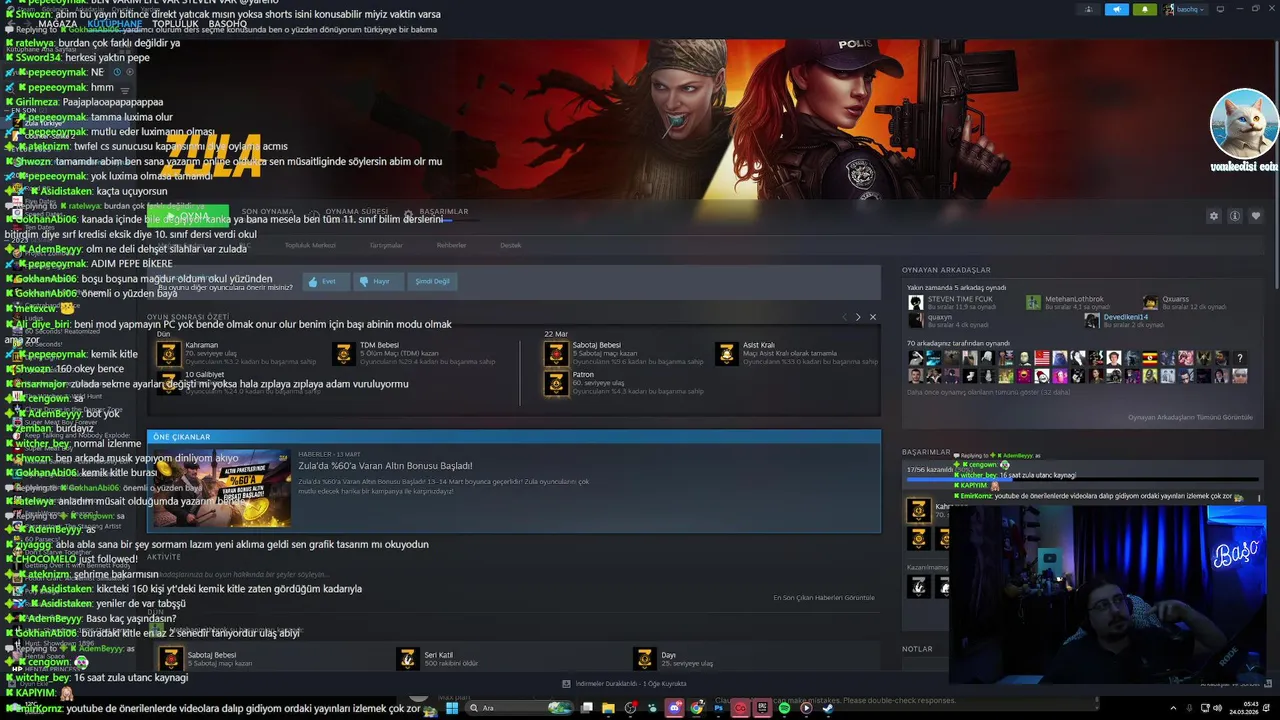Go to previous post-game summary arrow

844,317
